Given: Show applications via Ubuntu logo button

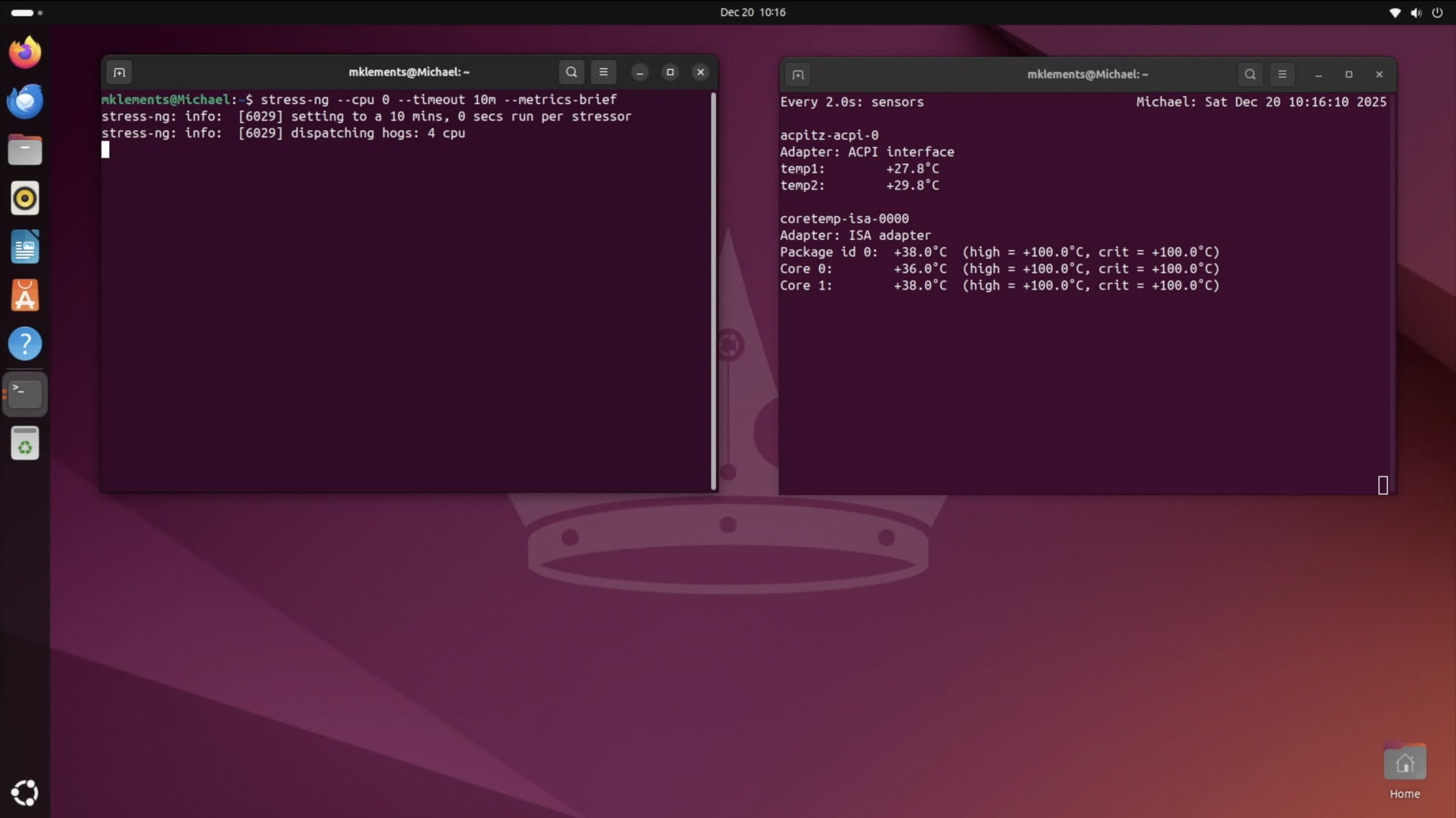Looking at the screenshot, I should pos(25,792).
